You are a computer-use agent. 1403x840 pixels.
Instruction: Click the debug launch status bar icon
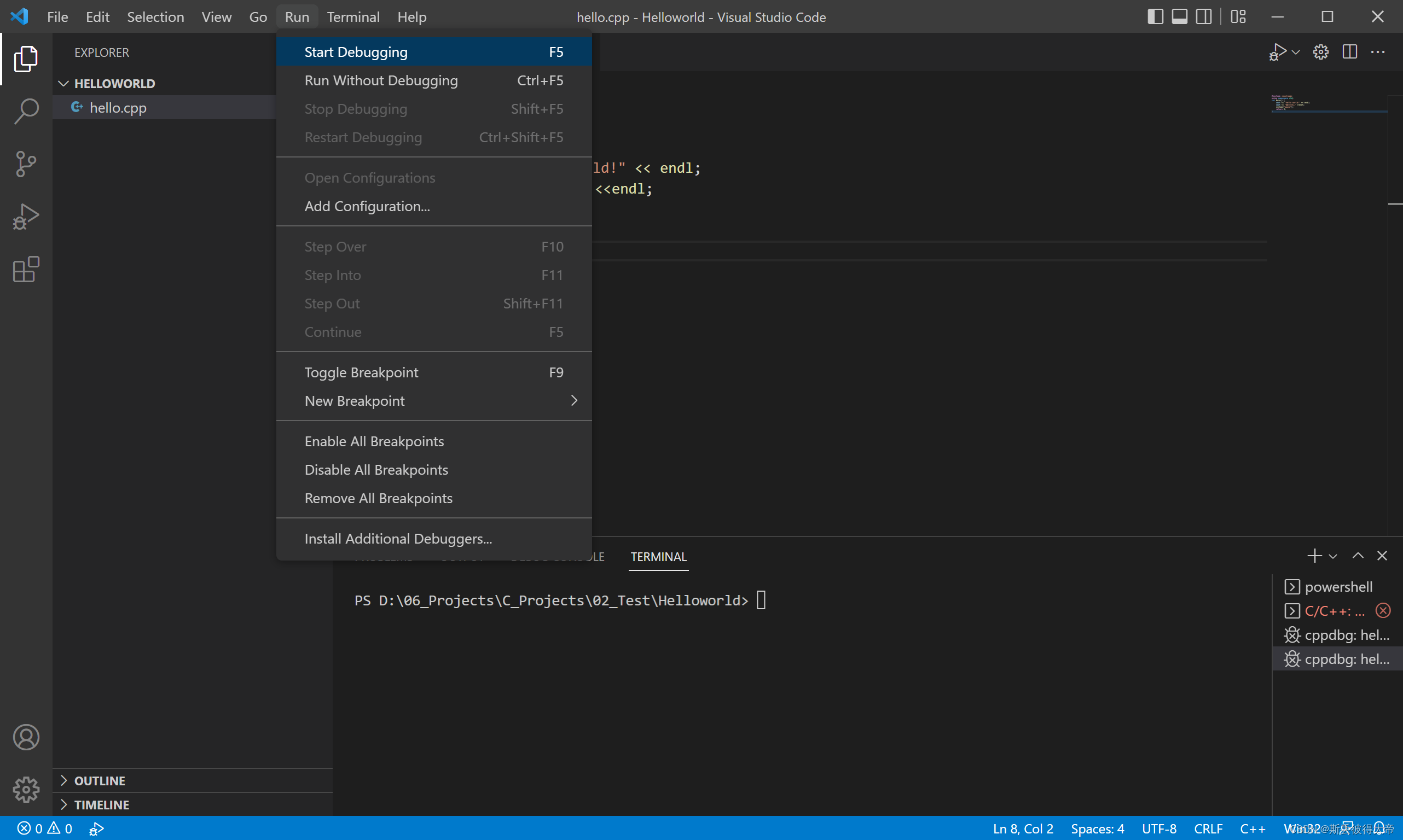96,829
